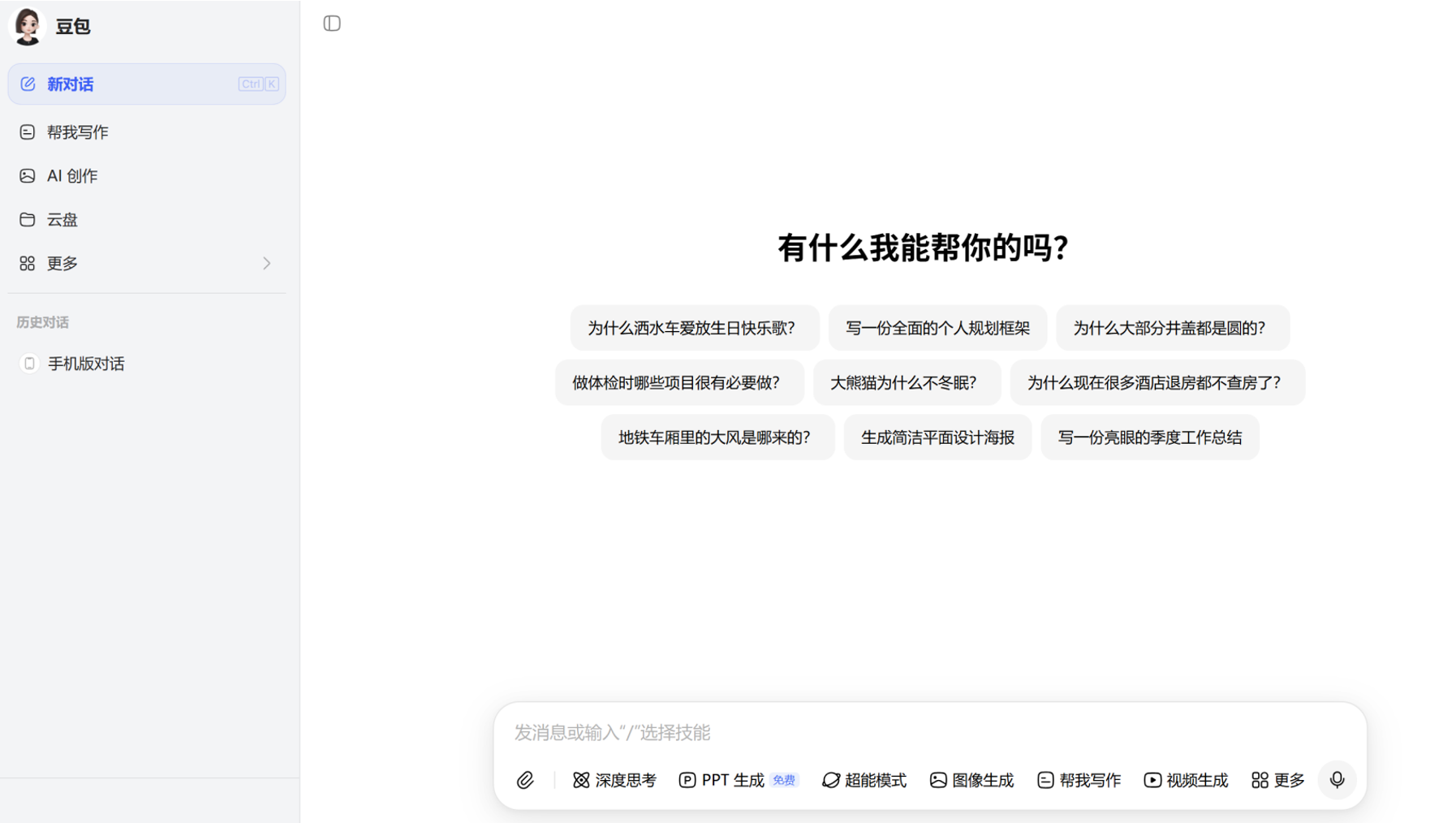Open AI 创作 in sidebar
Screen dimensions: 1456x823
[x=71, y=176]
